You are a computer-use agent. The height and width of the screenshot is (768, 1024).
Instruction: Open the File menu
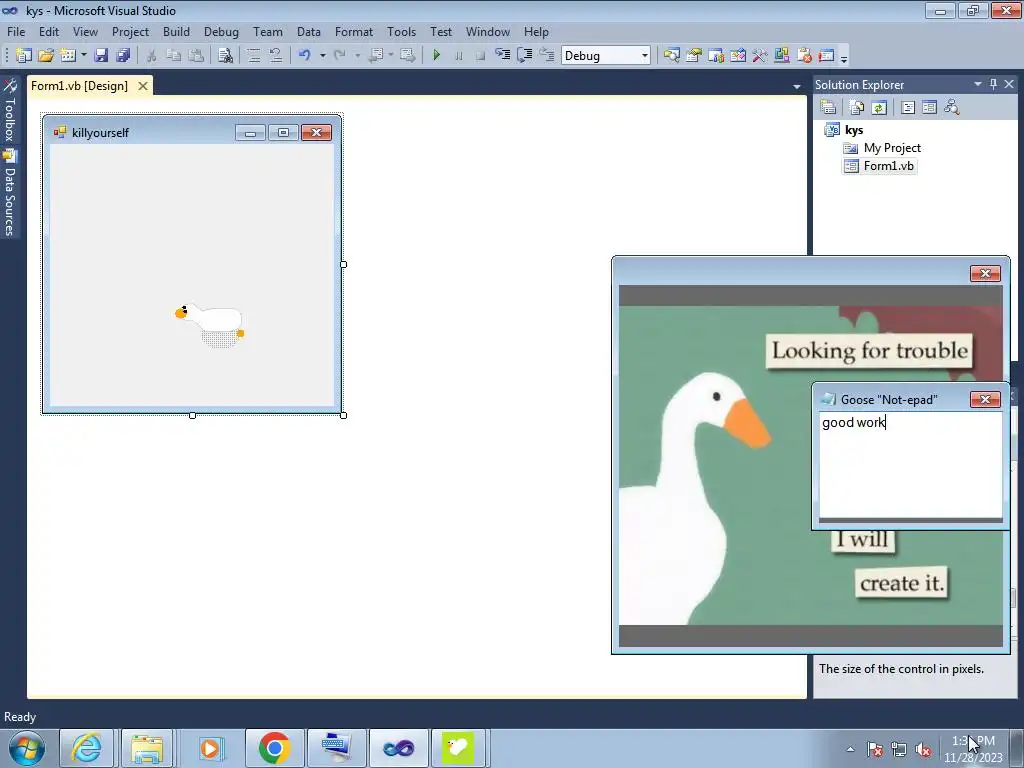[x=16, y=31]
